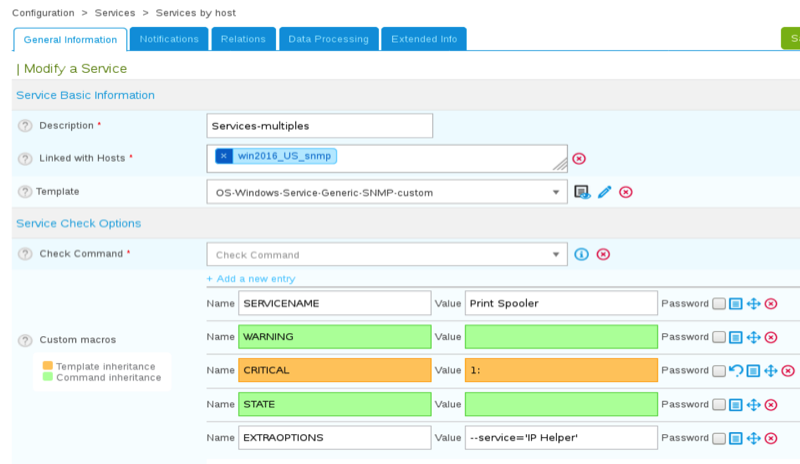Click the description icon on the WARNING macro row
Screen dimensions: 800x464
click(x=736, y=337)
